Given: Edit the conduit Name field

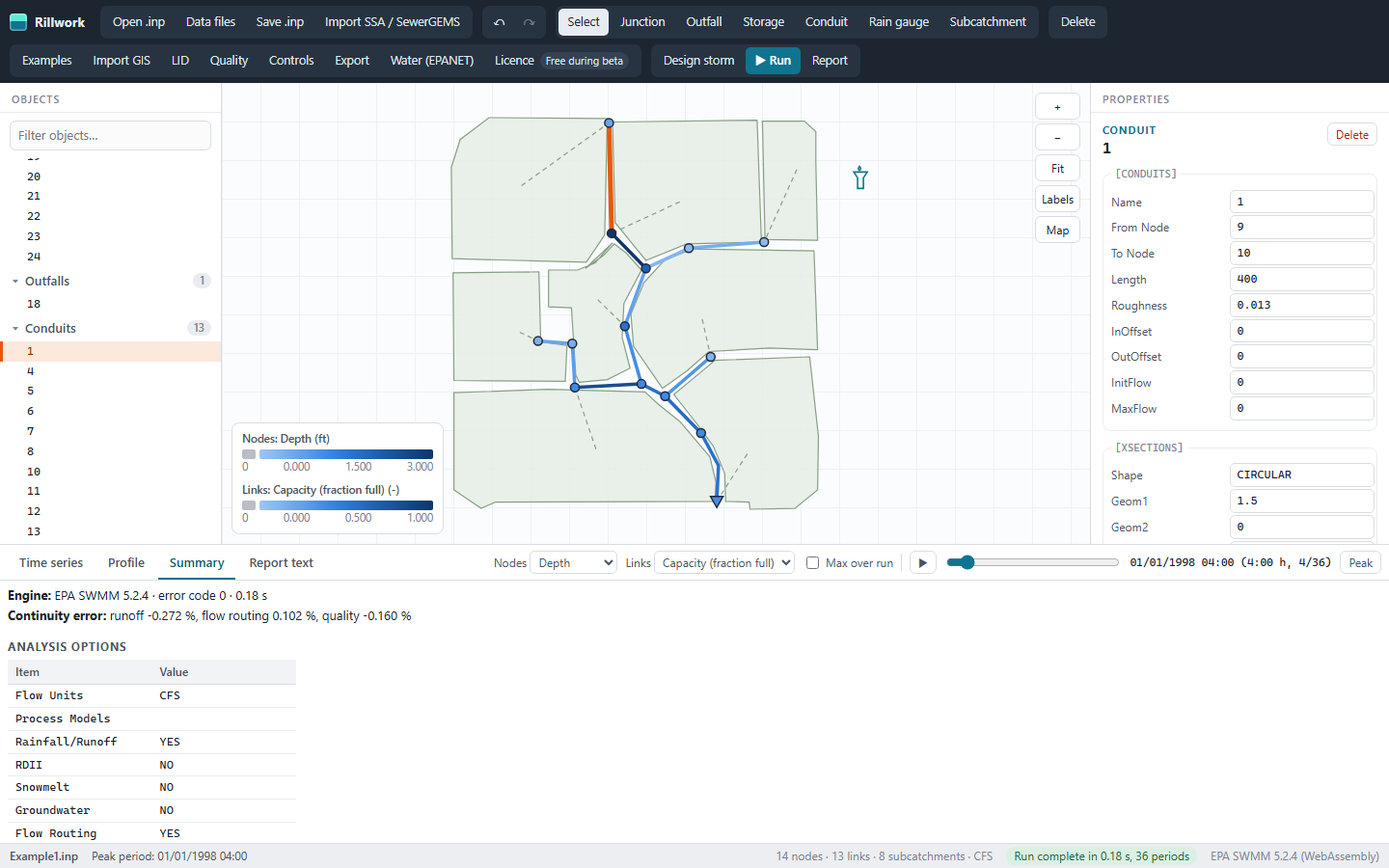Looking at the screenshot, I should click(x=1302, y=202).
